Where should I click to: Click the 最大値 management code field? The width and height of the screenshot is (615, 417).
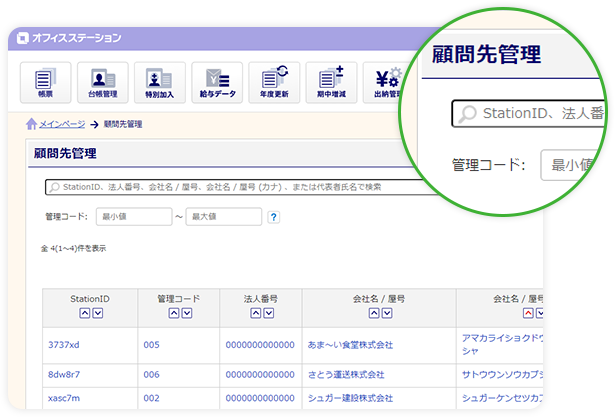point(224,217)
